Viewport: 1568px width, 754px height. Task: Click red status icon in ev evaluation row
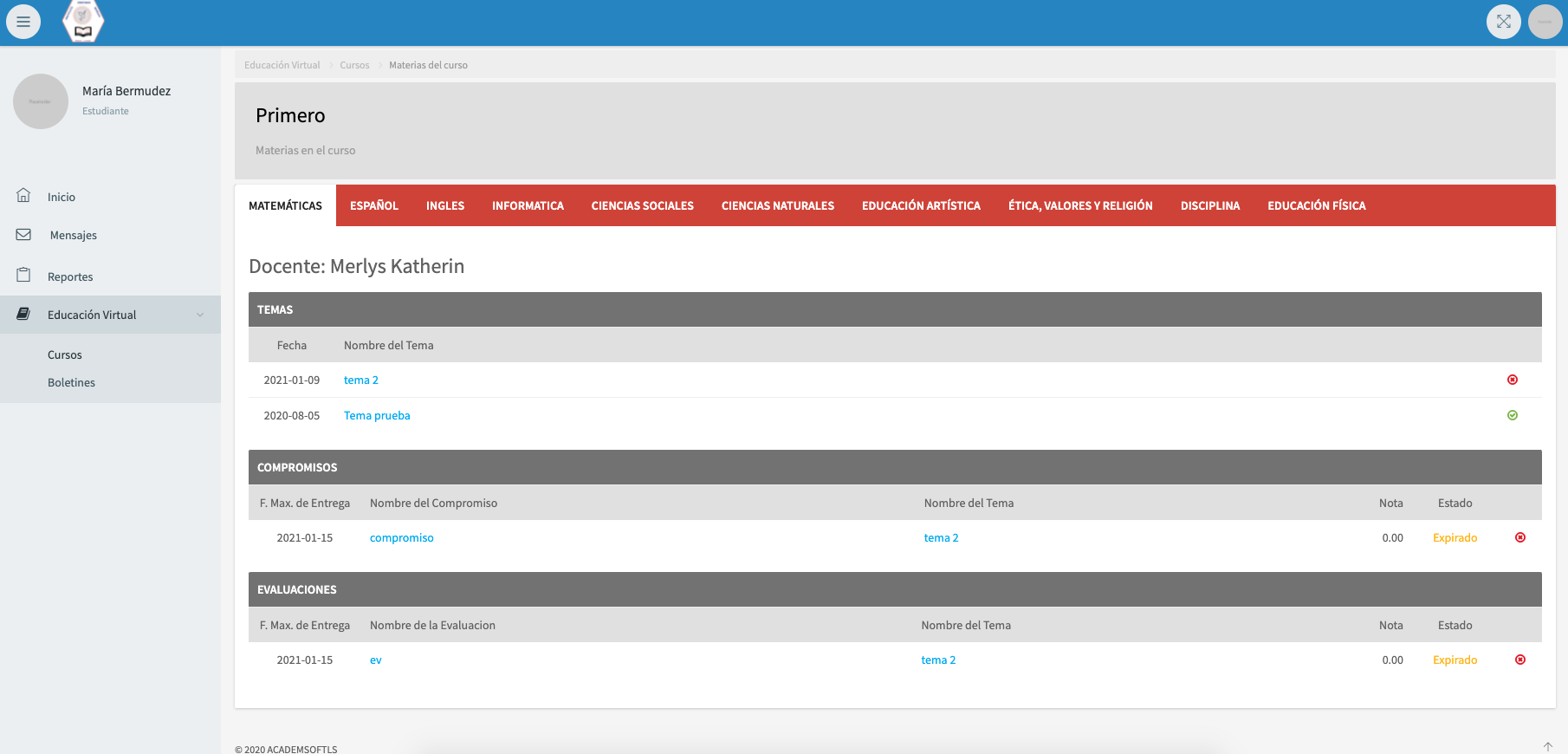[1519, 660]
